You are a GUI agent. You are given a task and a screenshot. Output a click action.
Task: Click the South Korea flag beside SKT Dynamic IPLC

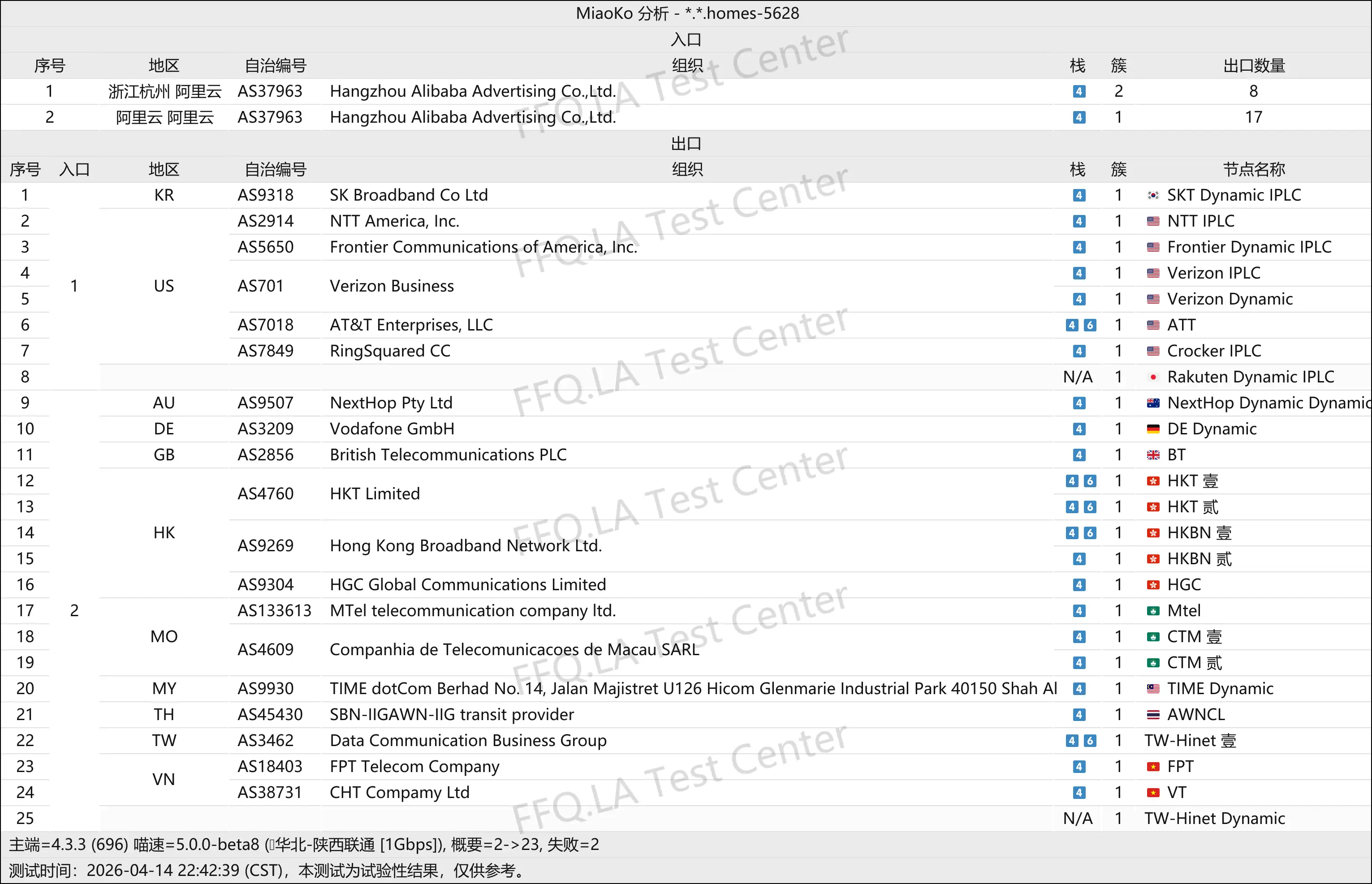(x=1152, y=196)
